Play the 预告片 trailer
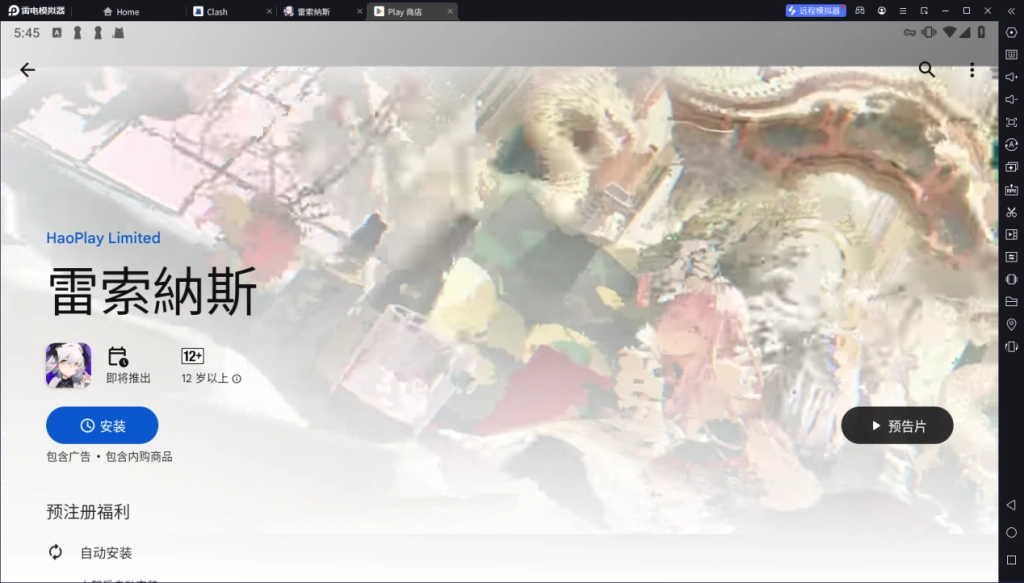1024x583 pixels. [x=897, y=426]
